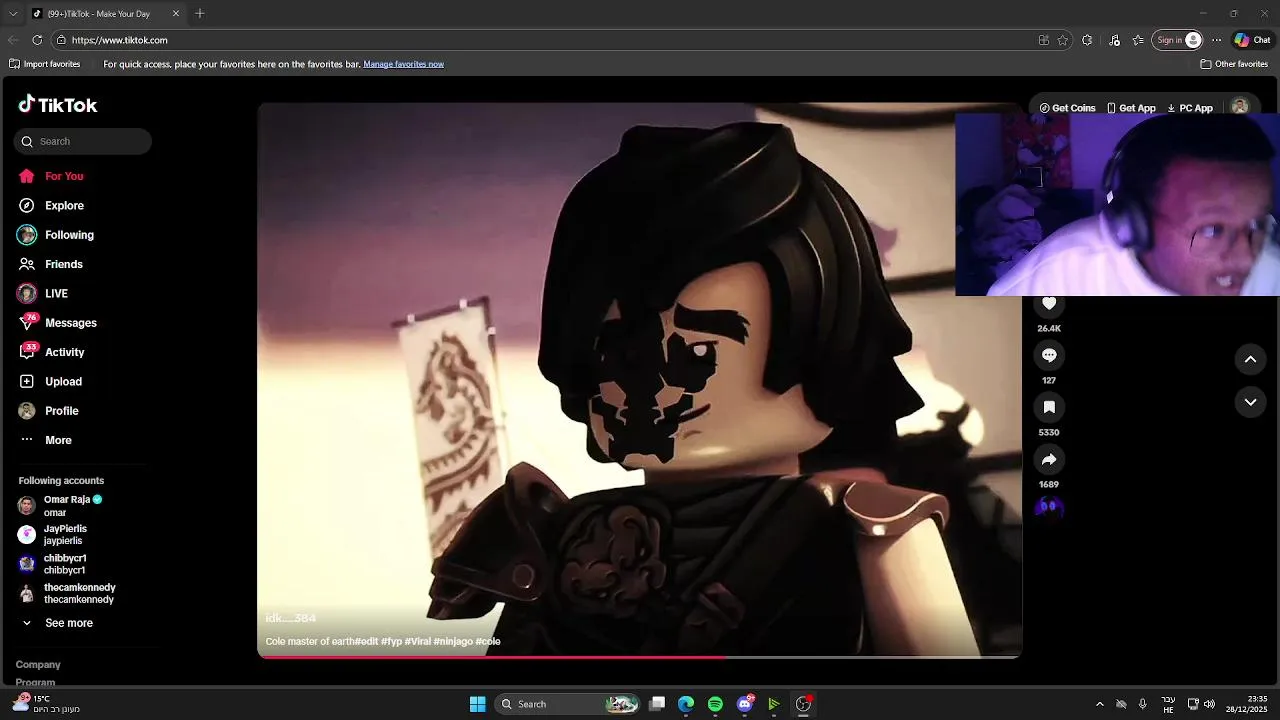Go to the previous video with the up chevron

click(1250, 359)
